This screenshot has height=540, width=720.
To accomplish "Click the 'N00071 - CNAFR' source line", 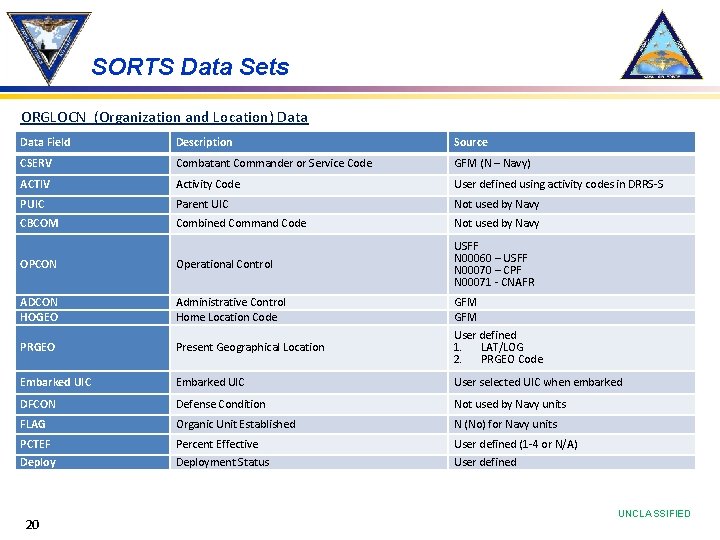I will tap(494, 282).
